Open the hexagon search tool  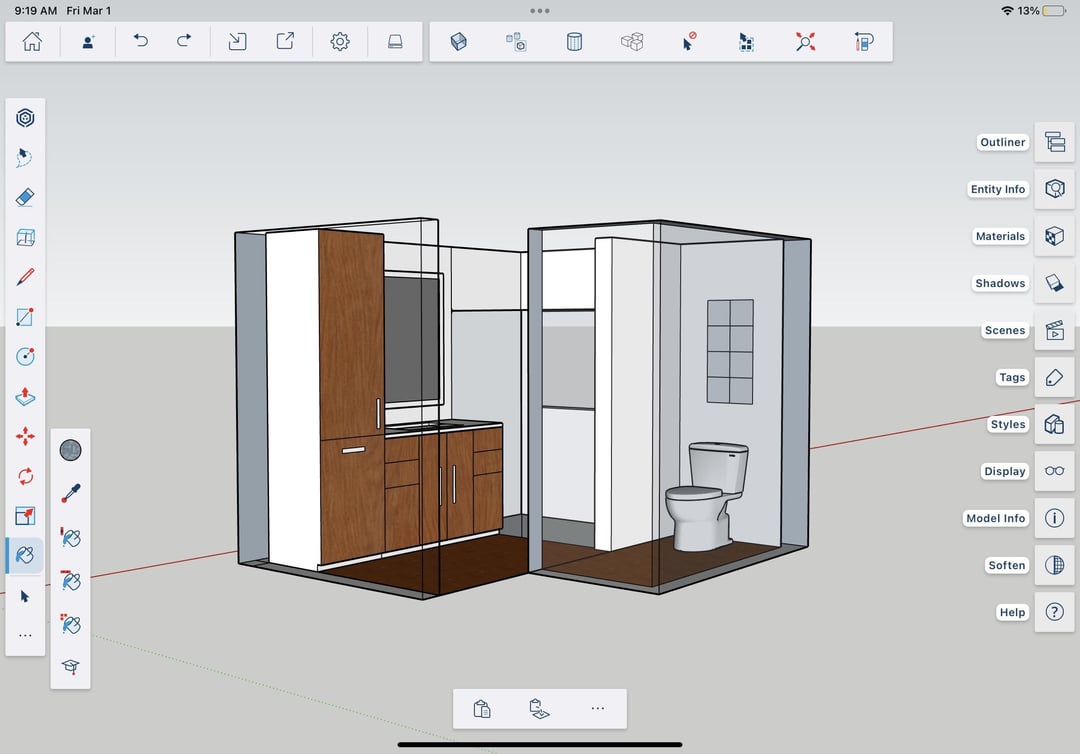coord(25,118)
